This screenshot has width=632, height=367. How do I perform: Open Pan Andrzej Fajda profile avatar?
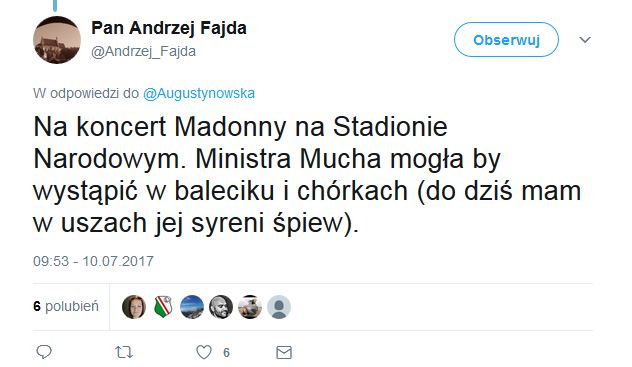point(57,40)
